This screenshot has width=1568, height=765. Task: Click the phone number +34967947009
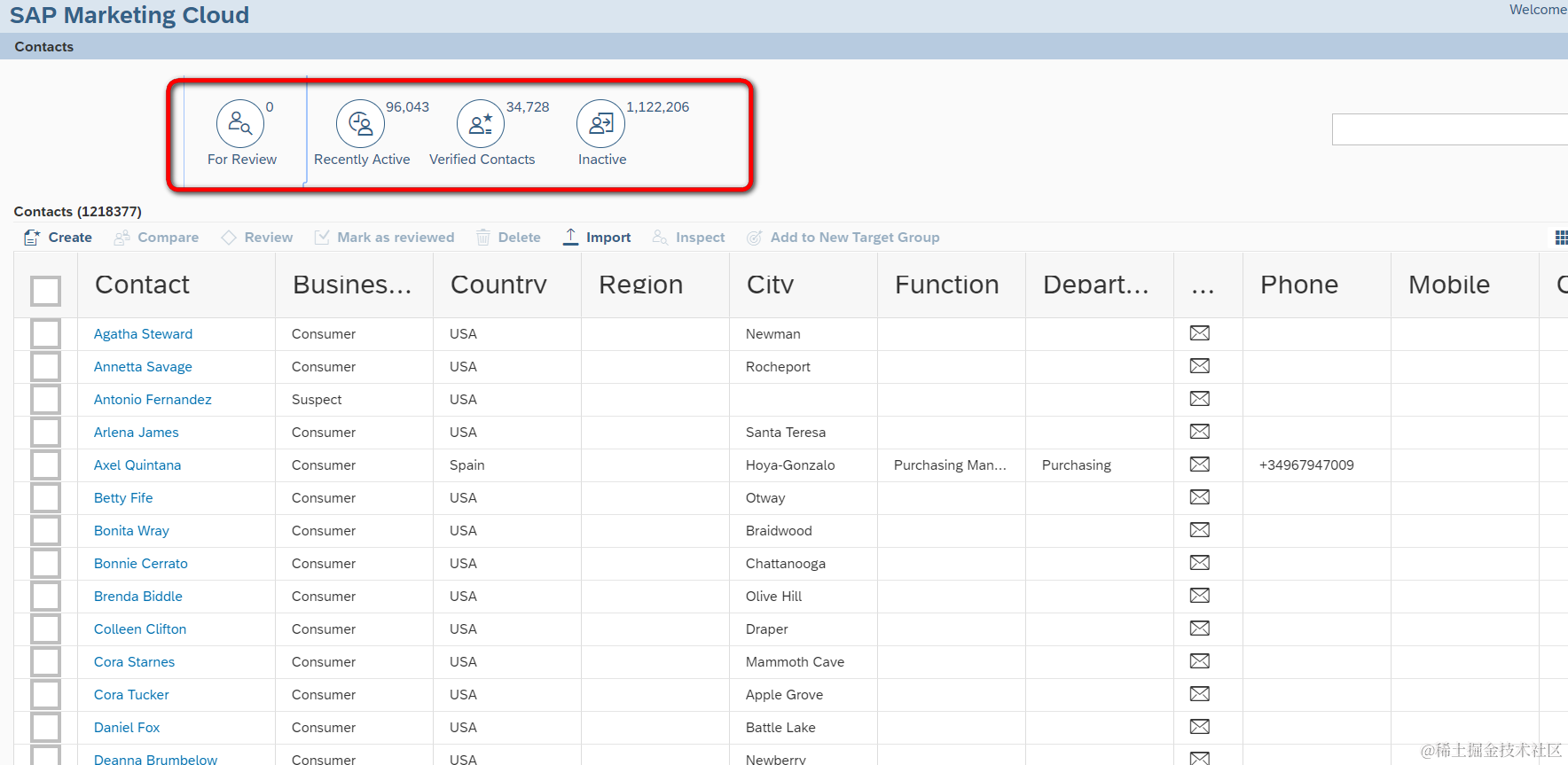point(1306,465)
